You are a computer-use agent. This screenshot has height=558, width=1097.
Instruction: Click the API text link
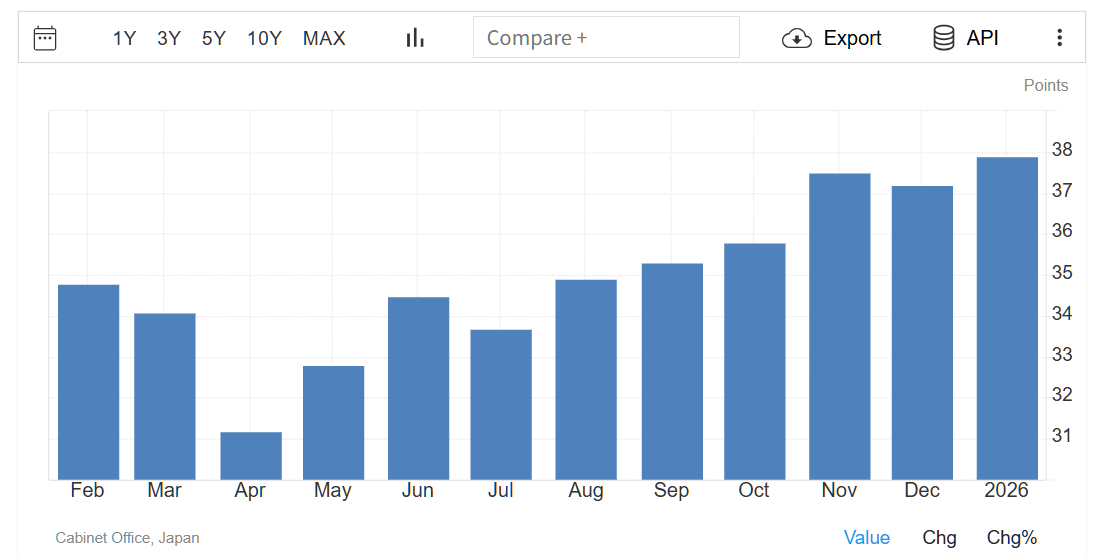[x=982, y=38]
